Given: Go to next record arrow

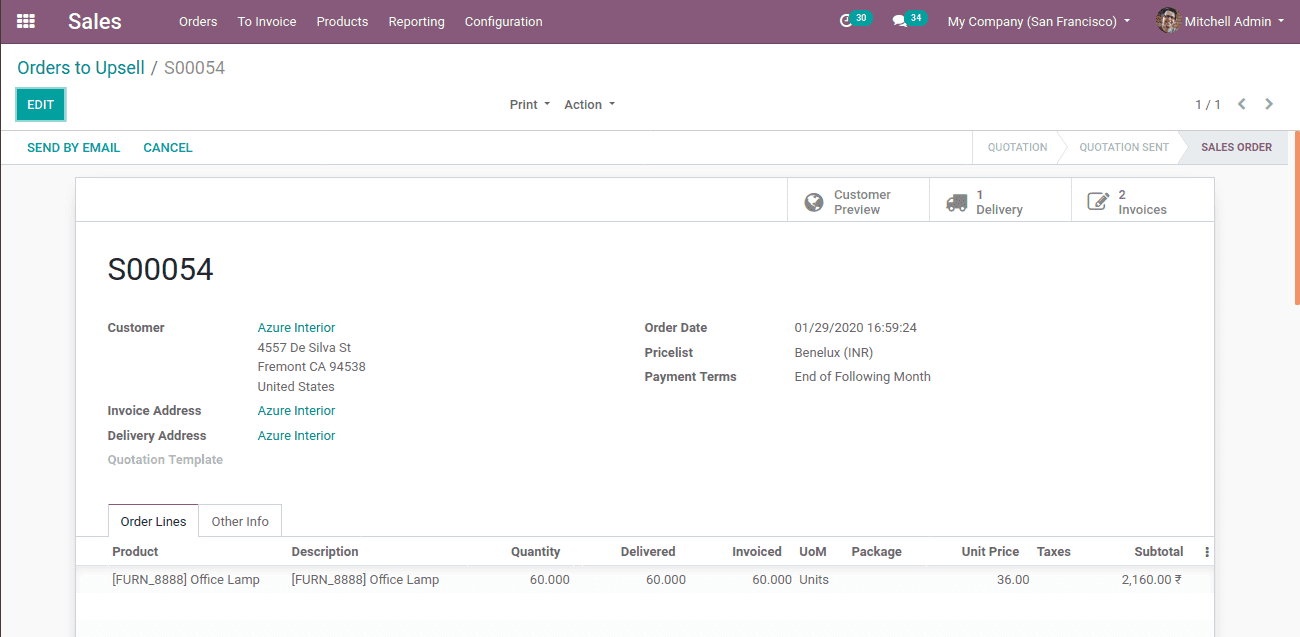Looking at the screenshot, I should [x=1269, y=104].
